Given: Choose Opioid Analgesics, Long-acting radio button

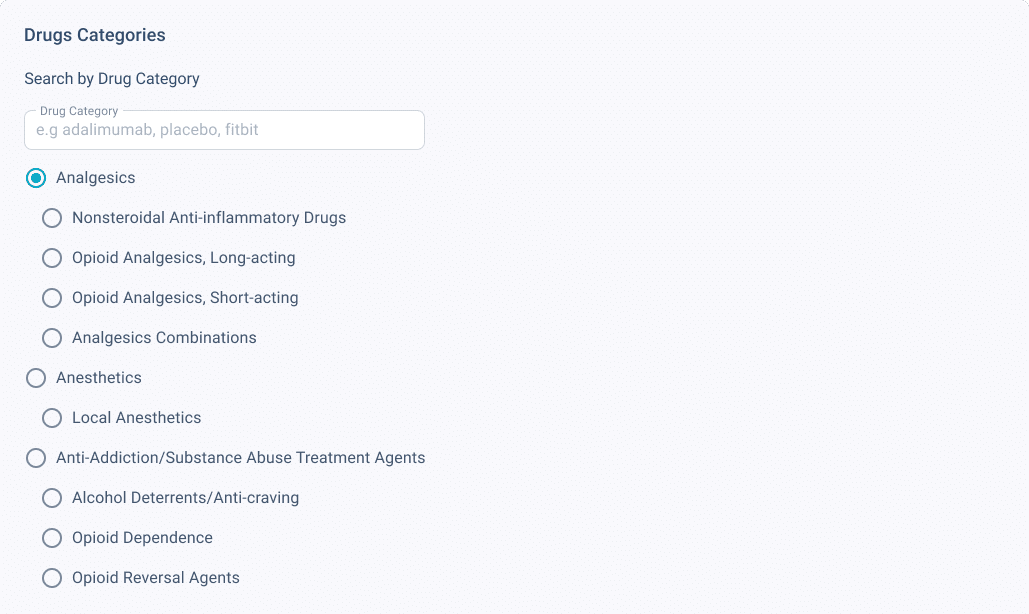Looking at the screenshot, I should (52, 258).
